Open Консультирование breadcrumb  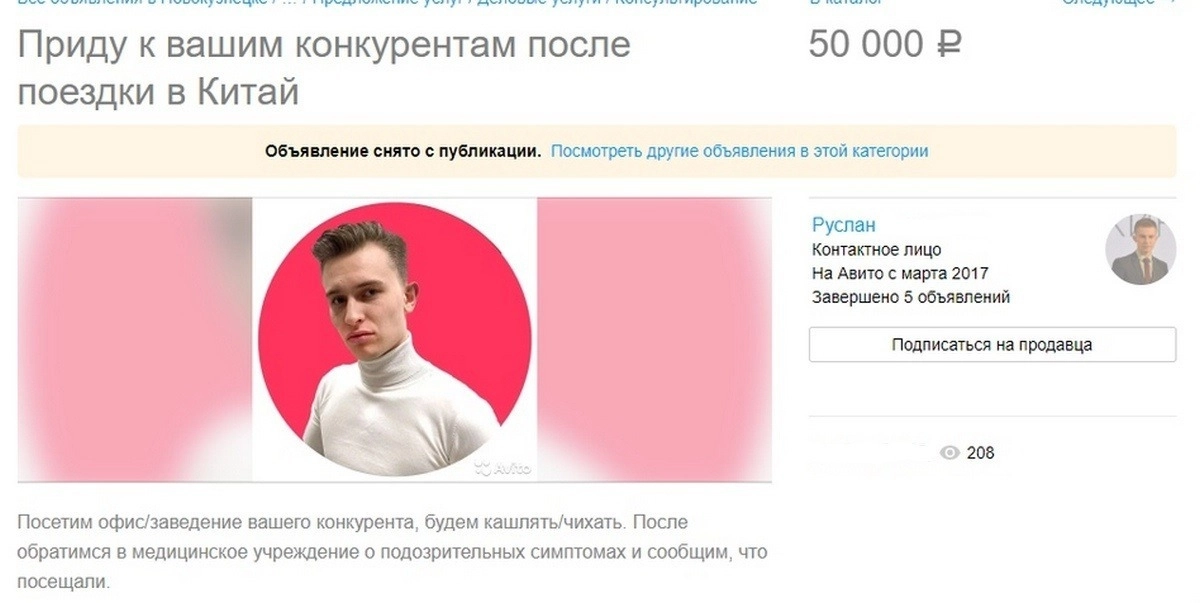point(686,3)
